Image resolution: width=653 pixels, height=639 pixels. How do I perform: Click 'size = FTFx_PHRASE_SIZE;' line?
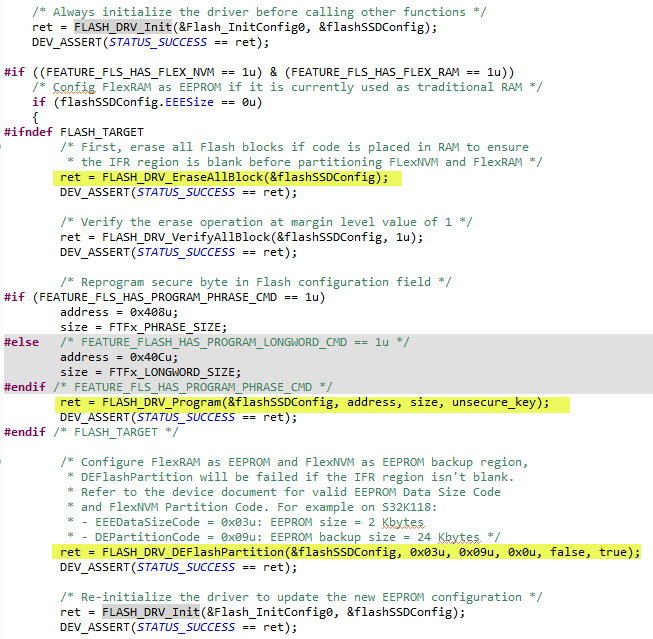[x=143, y=327]
